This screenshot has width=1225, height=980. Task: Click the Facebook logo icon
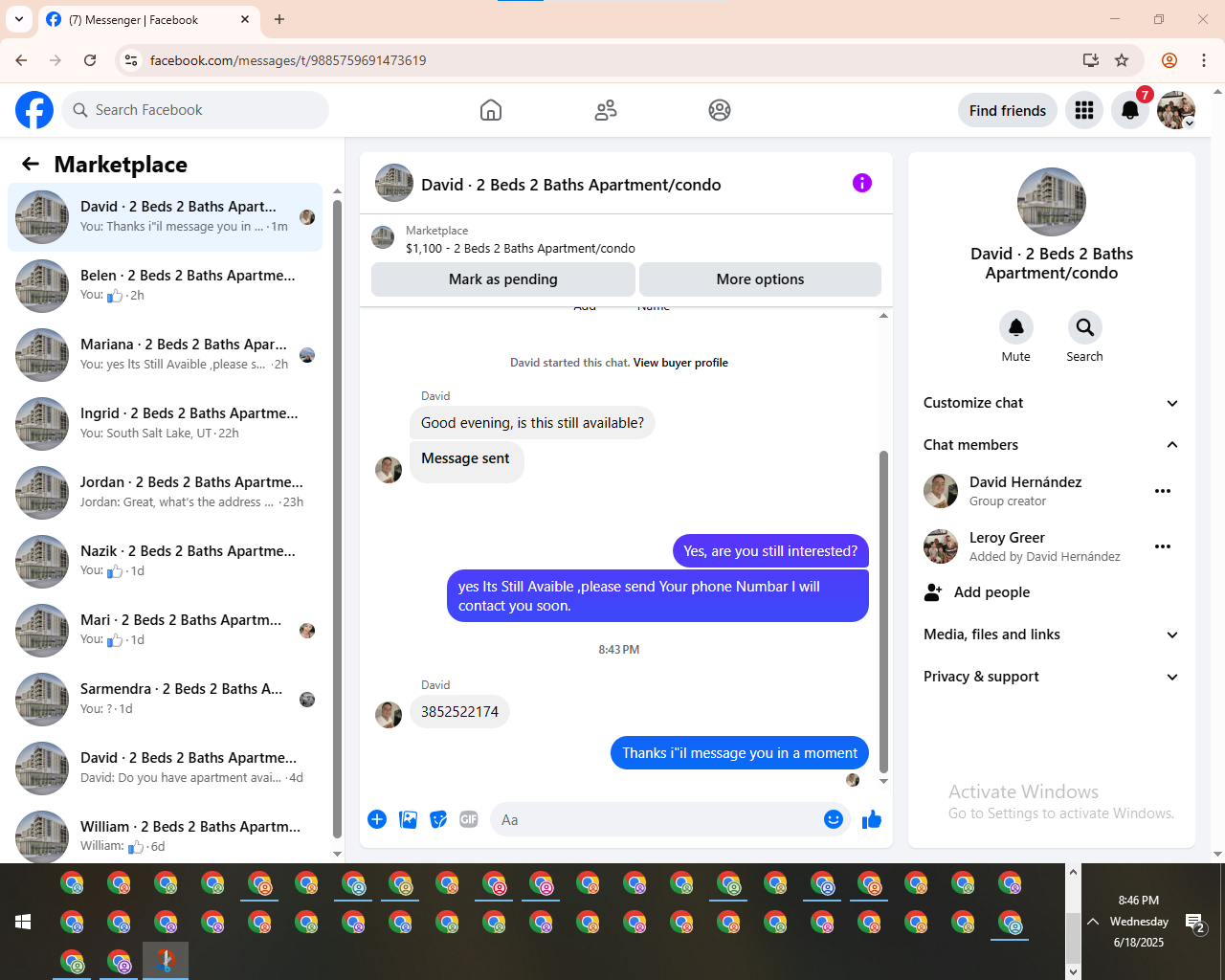[x=34, y=110]
